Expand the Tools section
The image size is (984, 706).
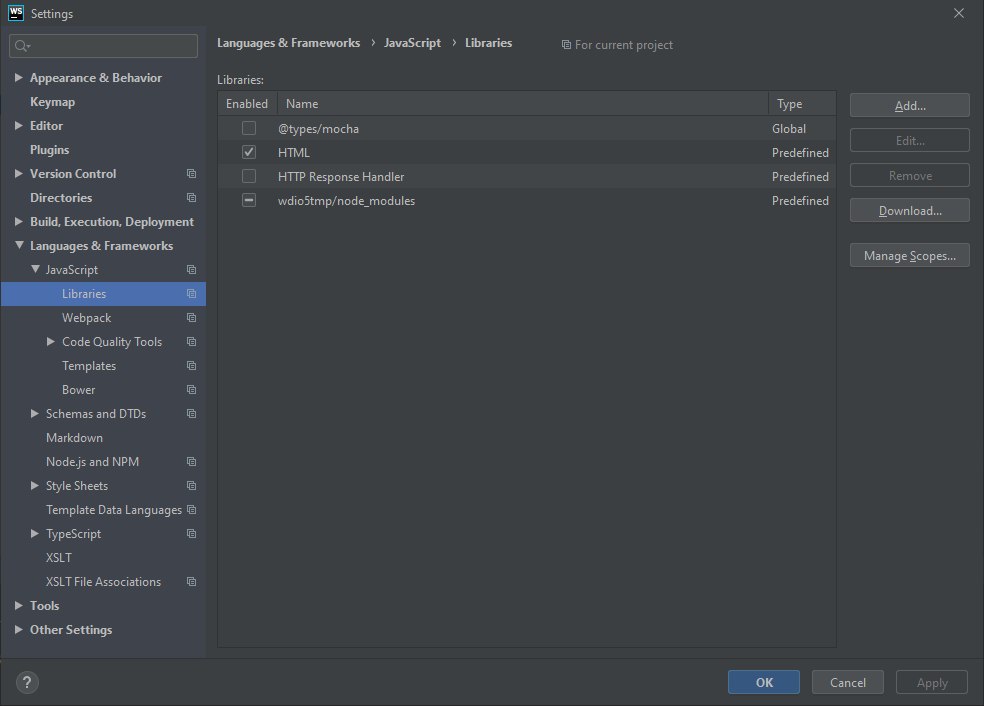click(x=19, y=606)
